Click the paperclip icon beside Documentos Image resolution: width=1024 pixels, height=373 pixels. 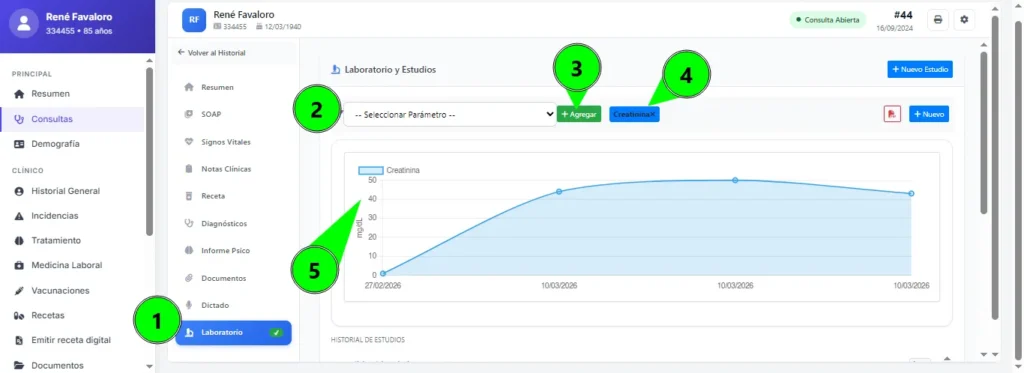189,278
